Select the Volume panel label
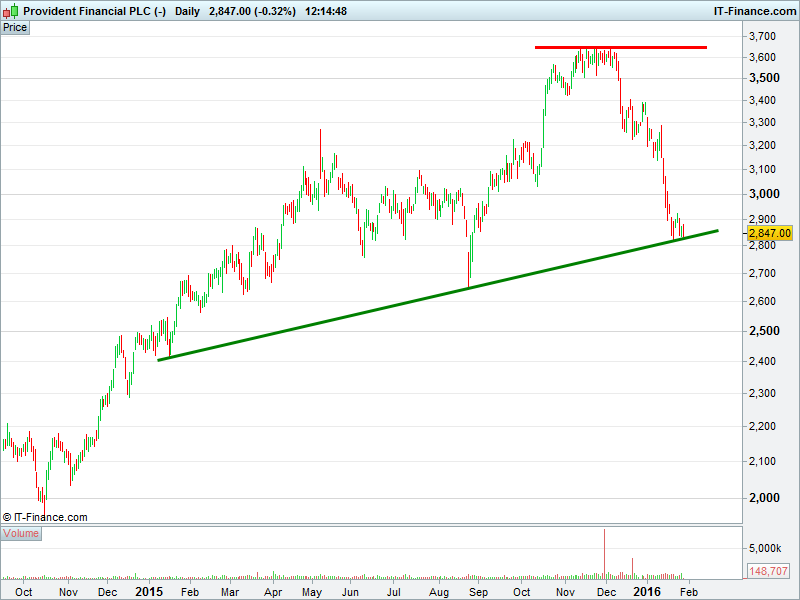The image size is (800, 600). tap(21, 533)
